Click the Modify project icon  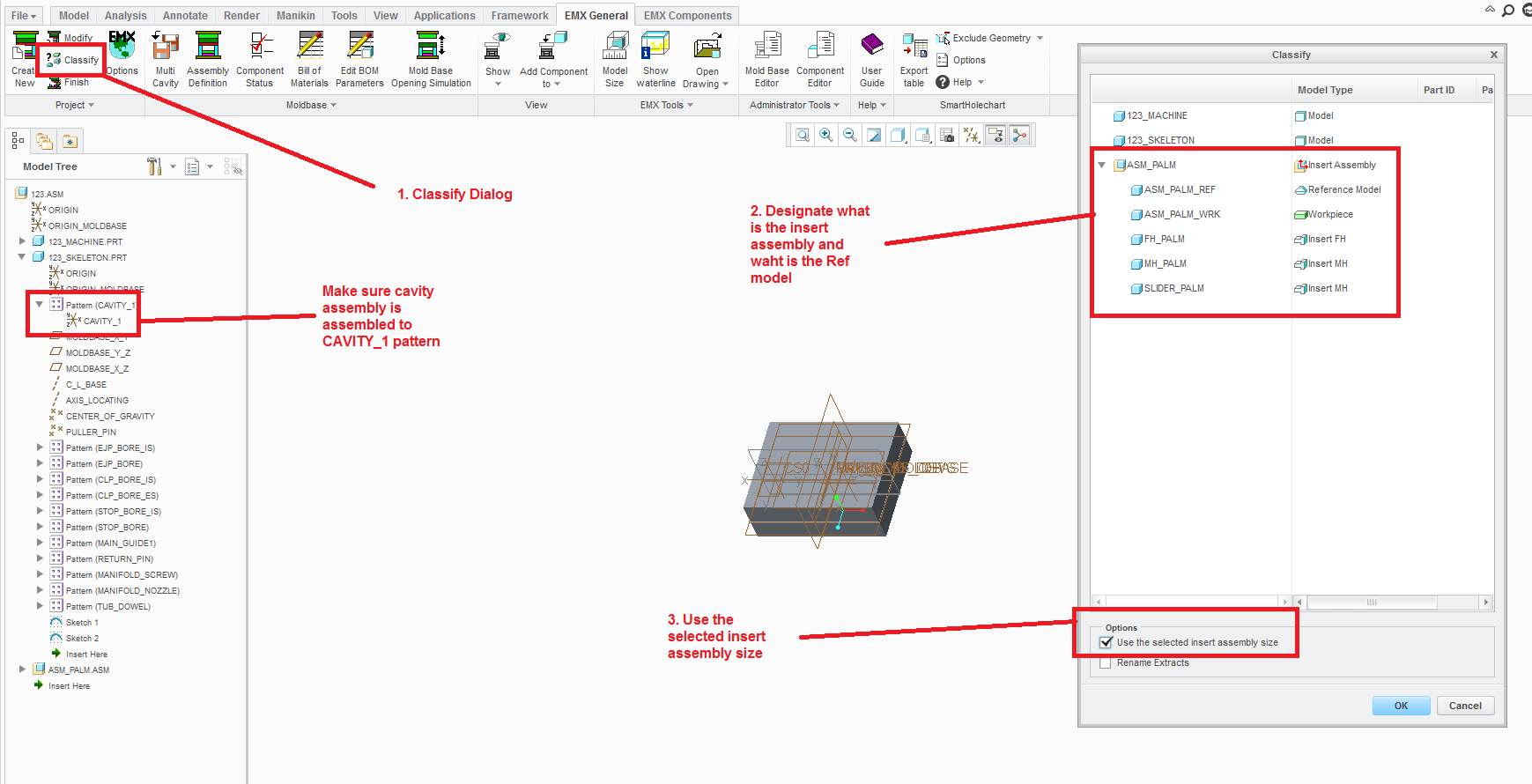click(x=70, y=38)
